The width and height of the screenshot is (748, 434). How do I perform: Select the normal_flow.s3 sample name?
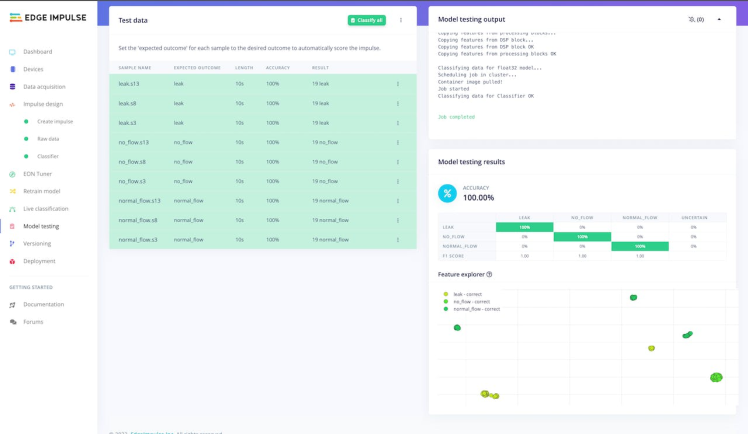(138, 240)
